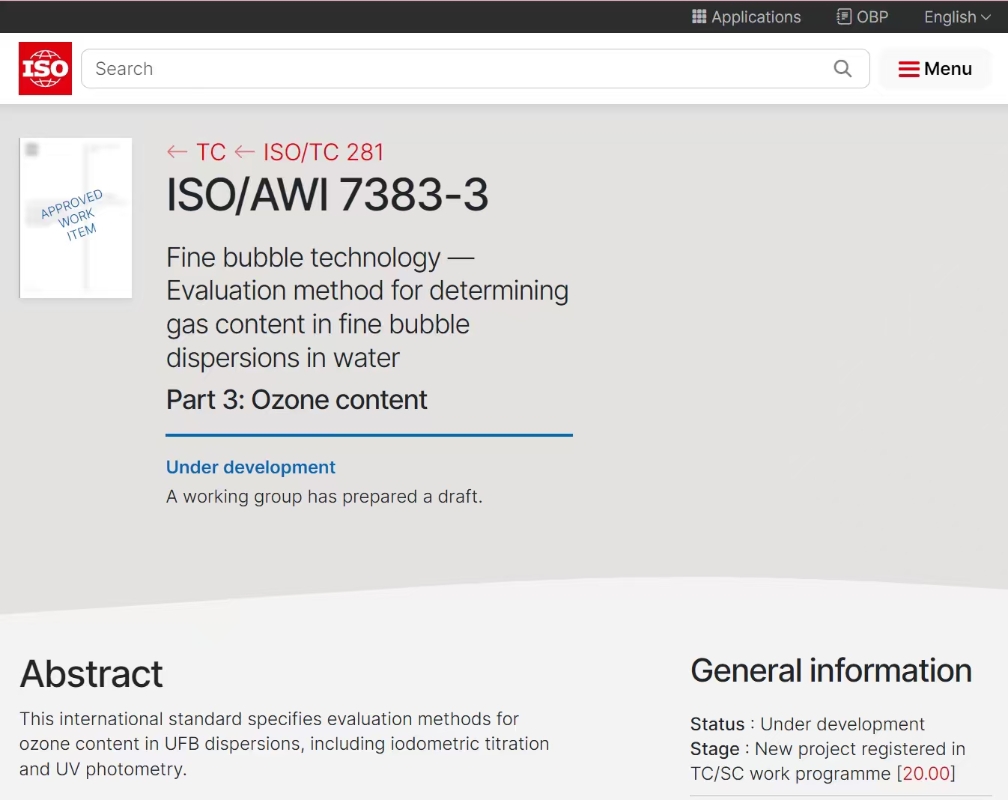The width and height of the screenshot is (1008, 800).
Task: Open the Applications text link
Action: tap(756, 17)
